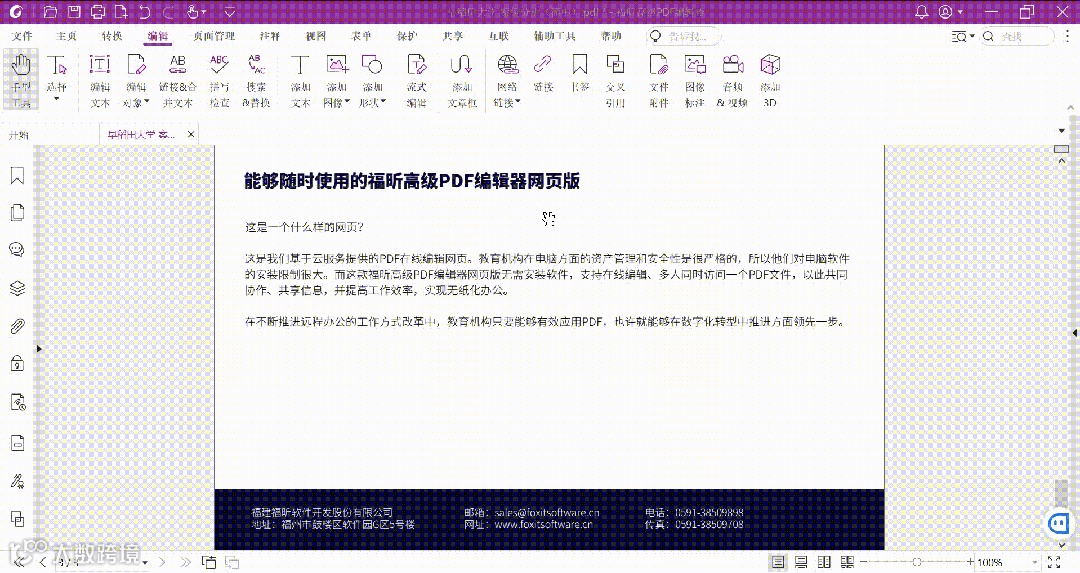The width and height of the screenshot is (1080, 573).
Task: Expand the Select (选择) tool dropdown arrow
Action: click(56, 100)
